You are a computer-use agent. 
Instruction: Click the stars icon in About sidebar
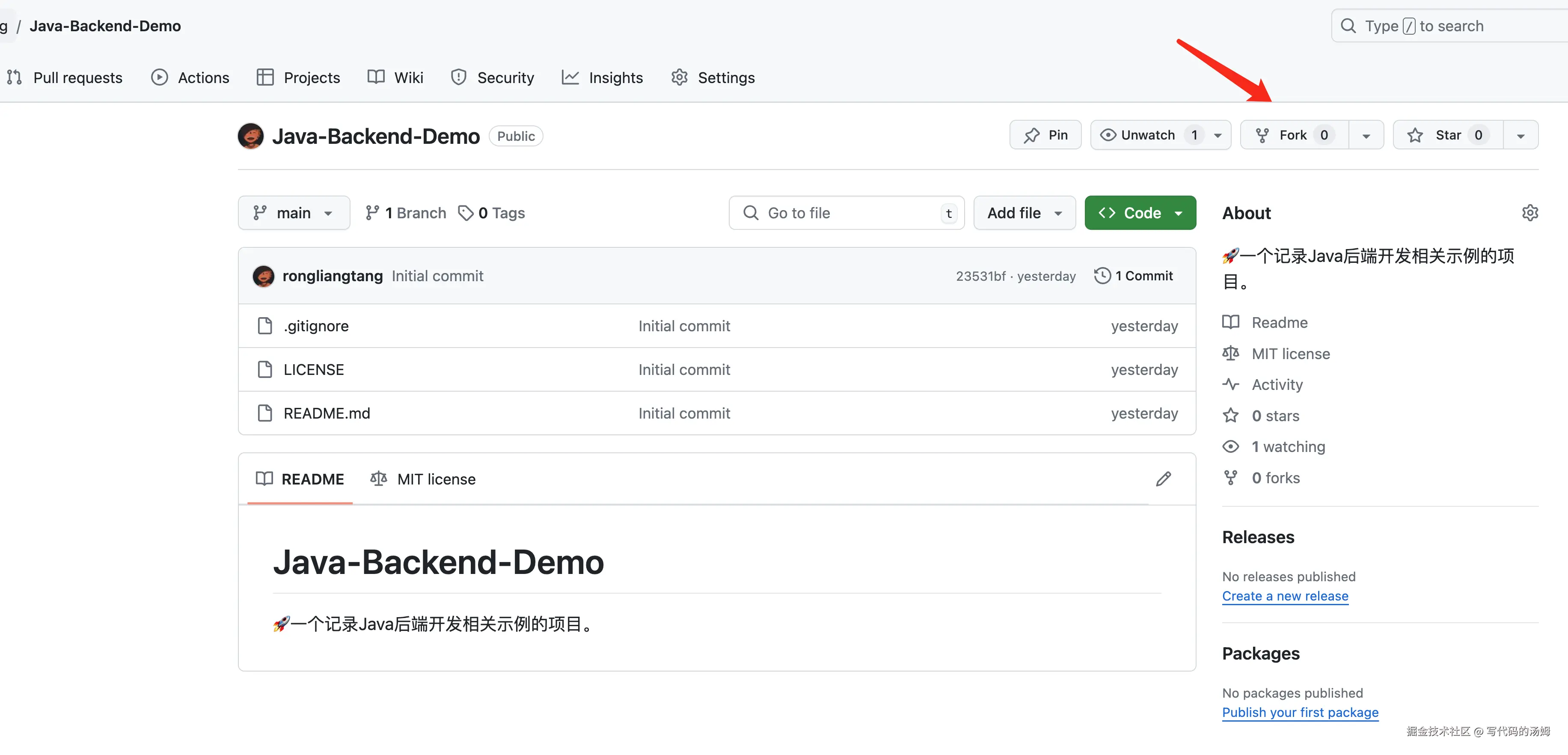coord(1231,415)
